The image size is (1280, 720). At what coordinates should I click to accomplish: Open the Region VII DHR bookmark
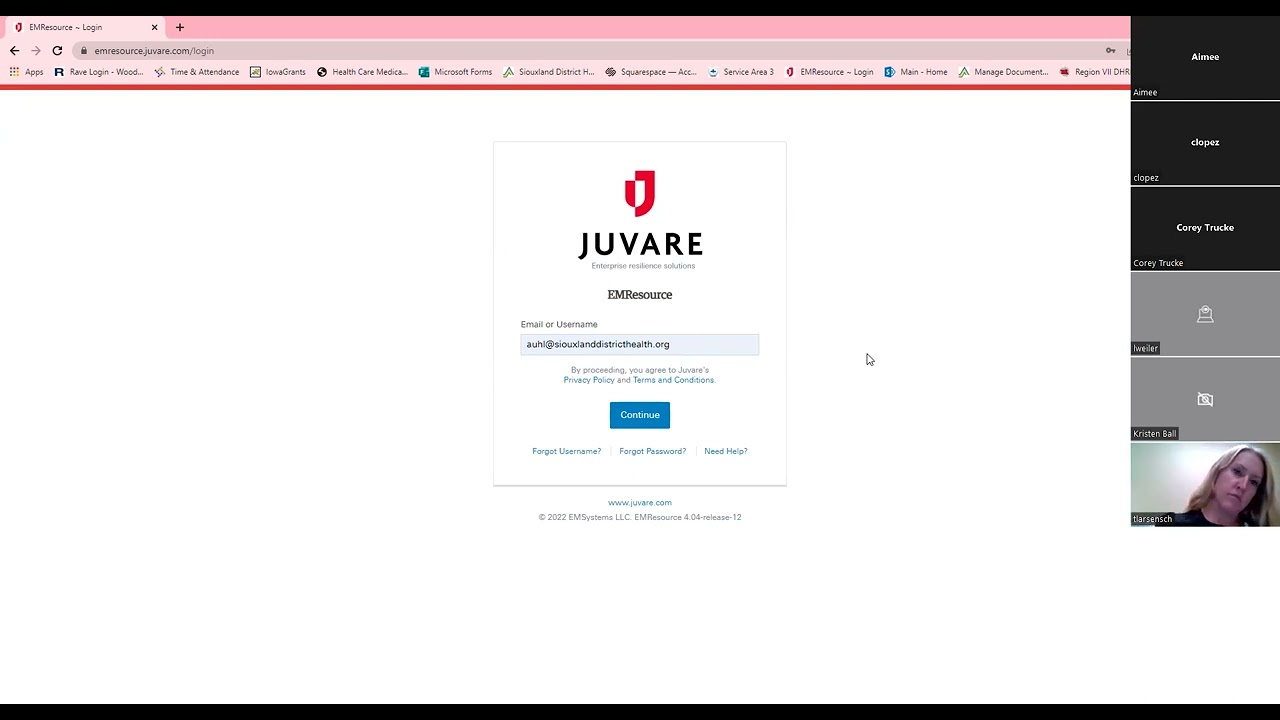click(1094, 72)
